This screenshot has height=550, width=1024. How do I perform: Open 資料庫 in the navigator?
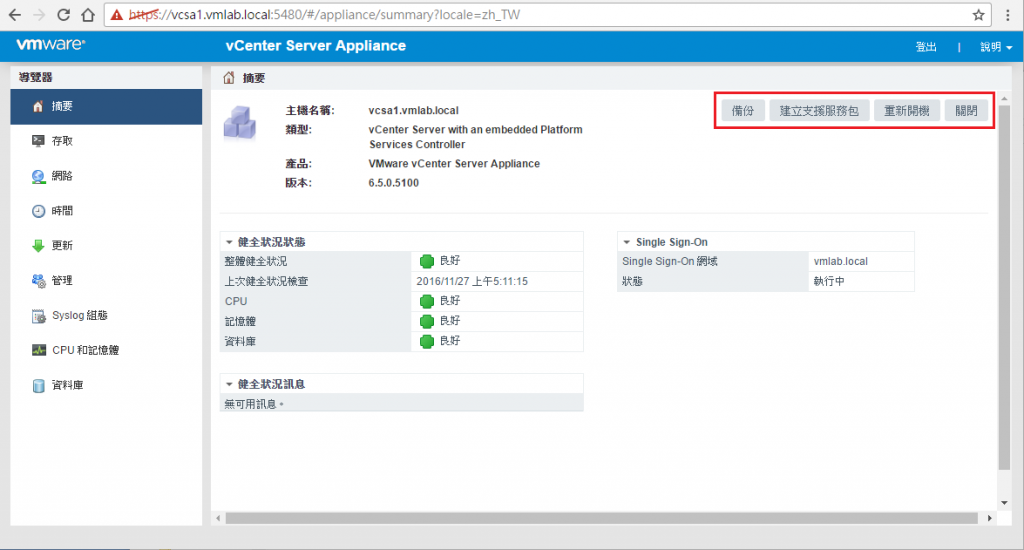pos(106,385)
